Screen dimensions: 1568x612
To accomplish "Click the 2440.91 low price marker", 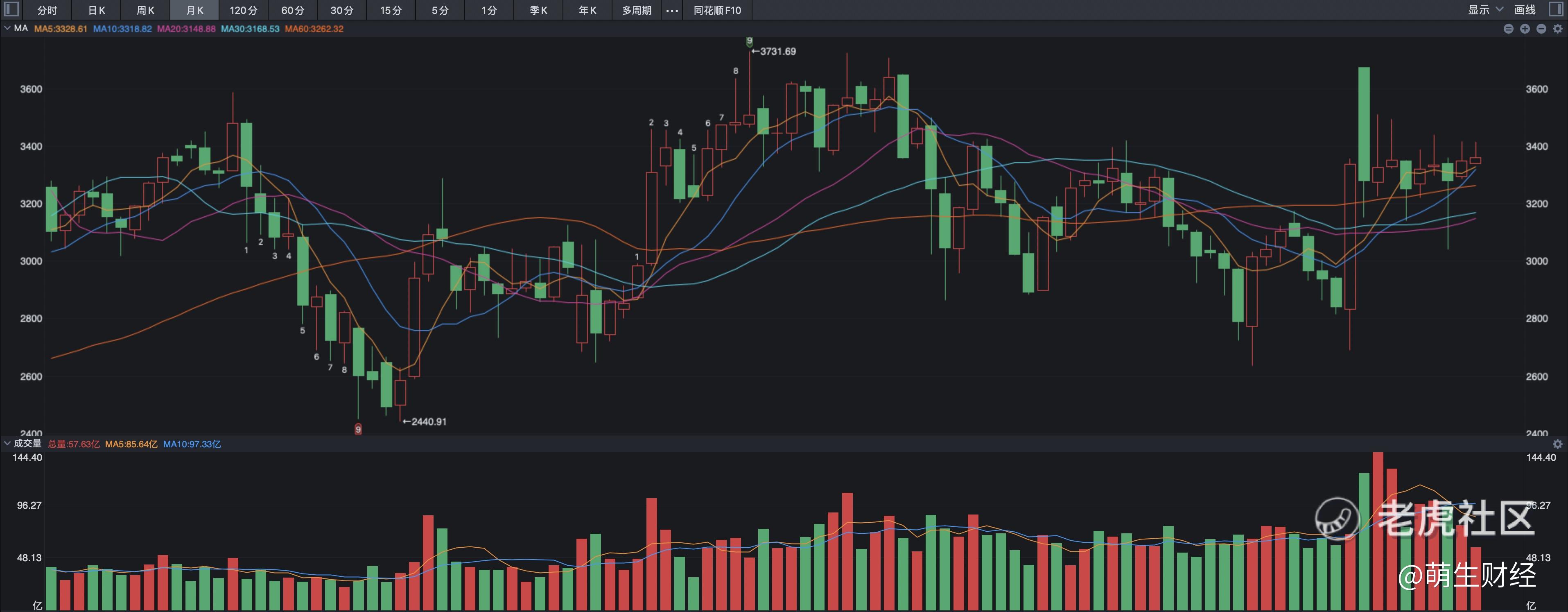I will coord(424,422).
